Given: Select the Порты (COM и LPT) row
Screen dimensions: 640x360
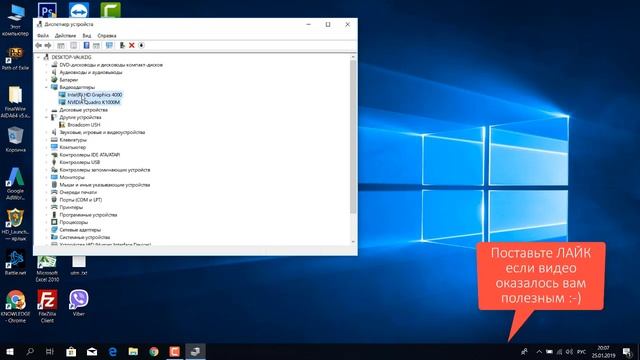Looking at the screenshot, I should coord(76,200).
